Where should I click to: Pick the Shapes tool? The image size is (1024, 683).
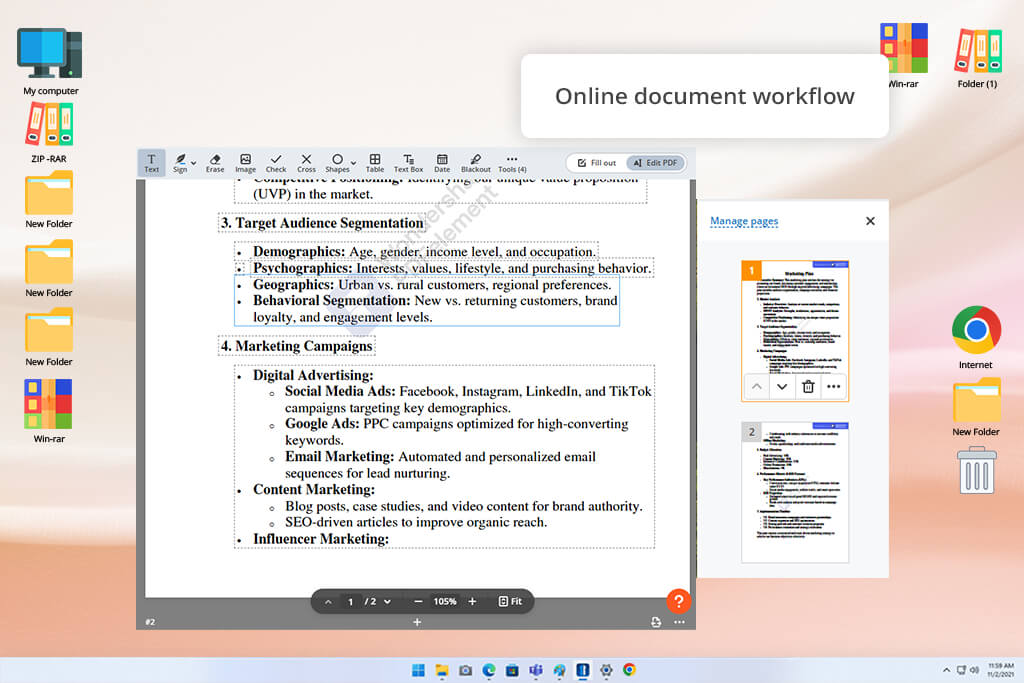point(337,163)
